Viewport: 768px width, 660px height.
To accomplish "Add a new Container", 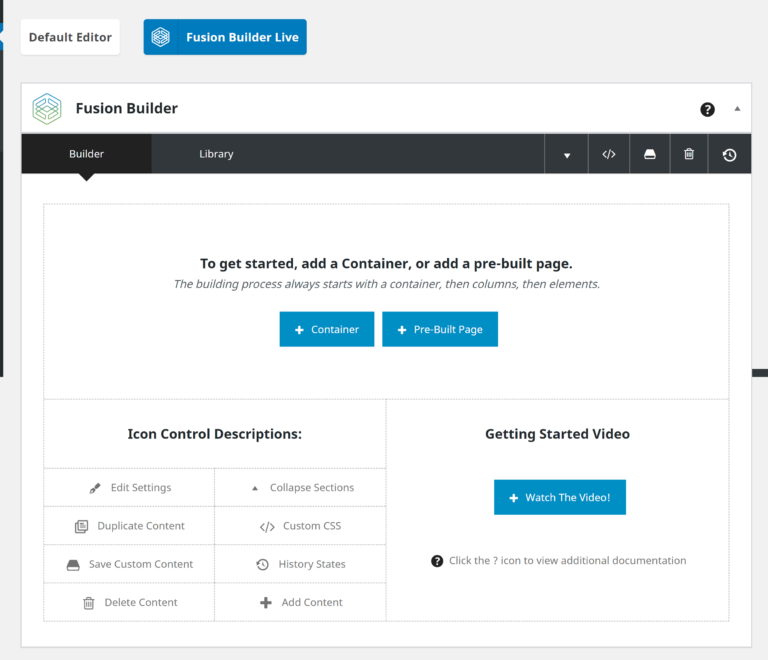I will (326, 330).
